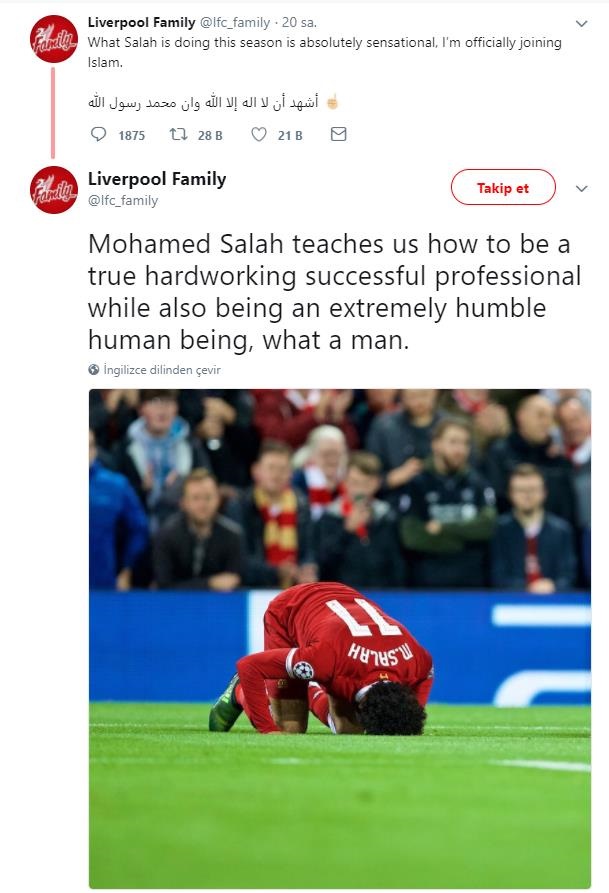The height and width of the screenshot is (893, 609).
Task: Follow account with Takip et button
Action: coord(503,187)
